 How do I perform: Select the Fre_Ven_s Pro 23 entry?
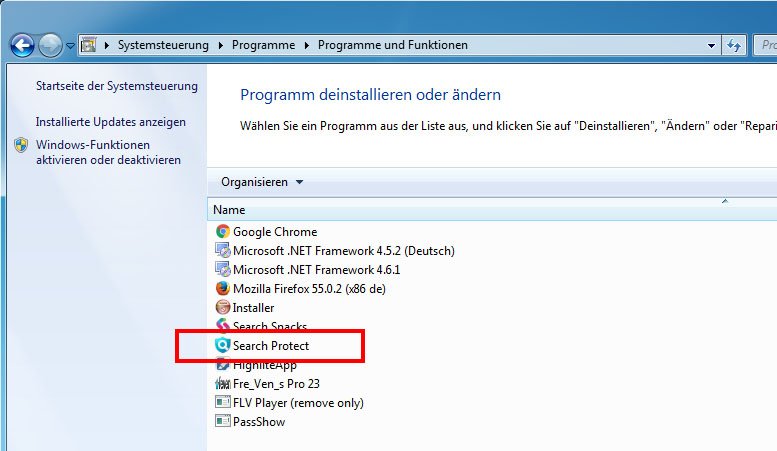click(x=277, y=384)
